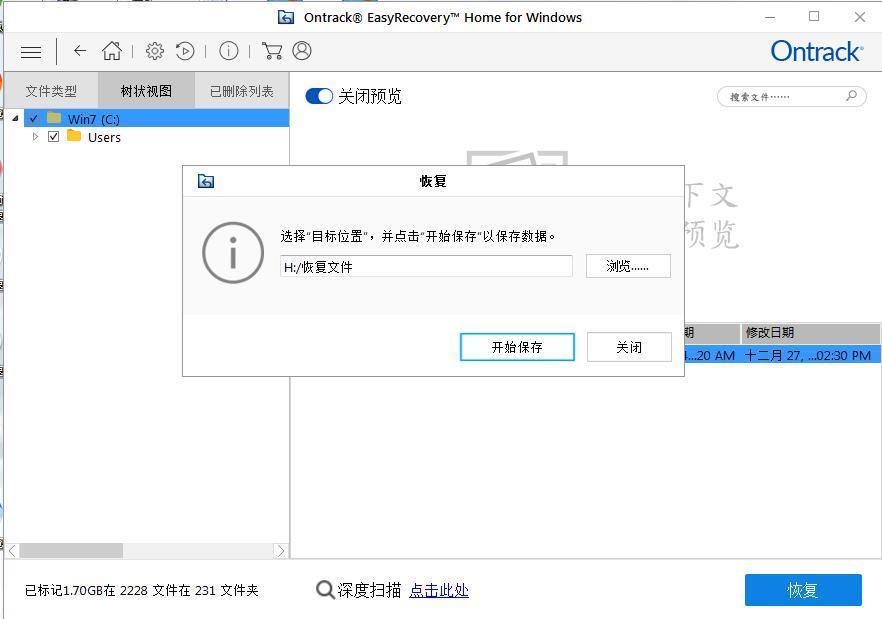This screenshot has width=882, height=619.
Task: Open the information icon in toolbar
Action: tap(228, 51)
